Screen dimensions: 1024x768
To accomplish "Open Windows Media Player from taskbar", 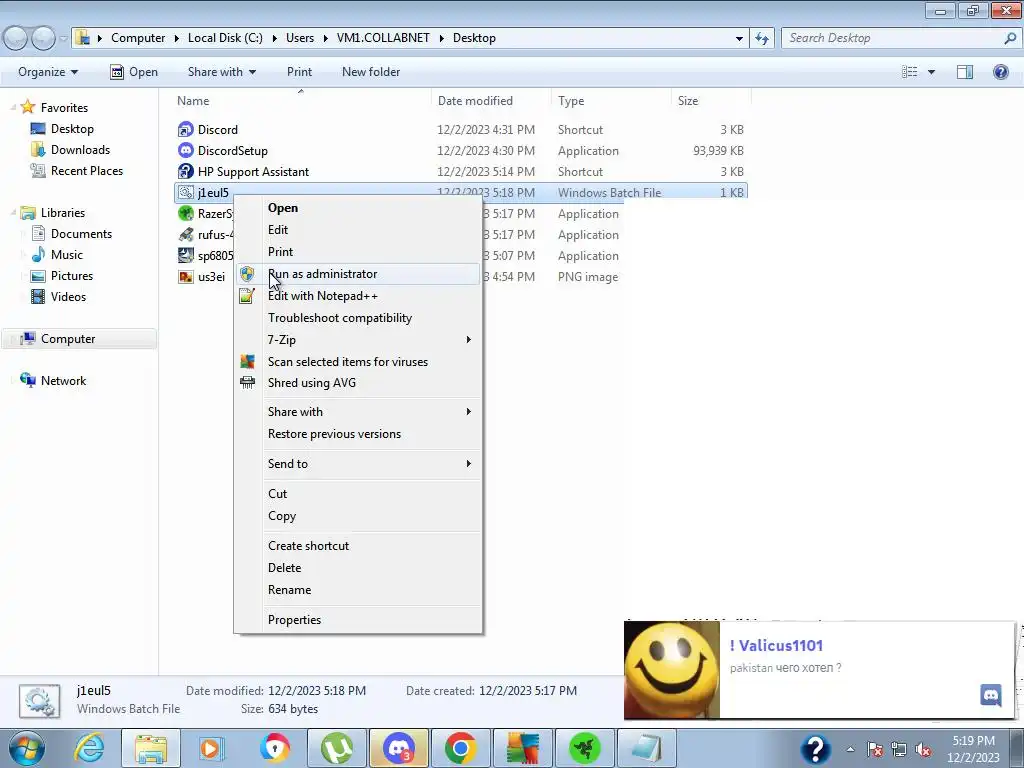I will click(x=212, y=748).
